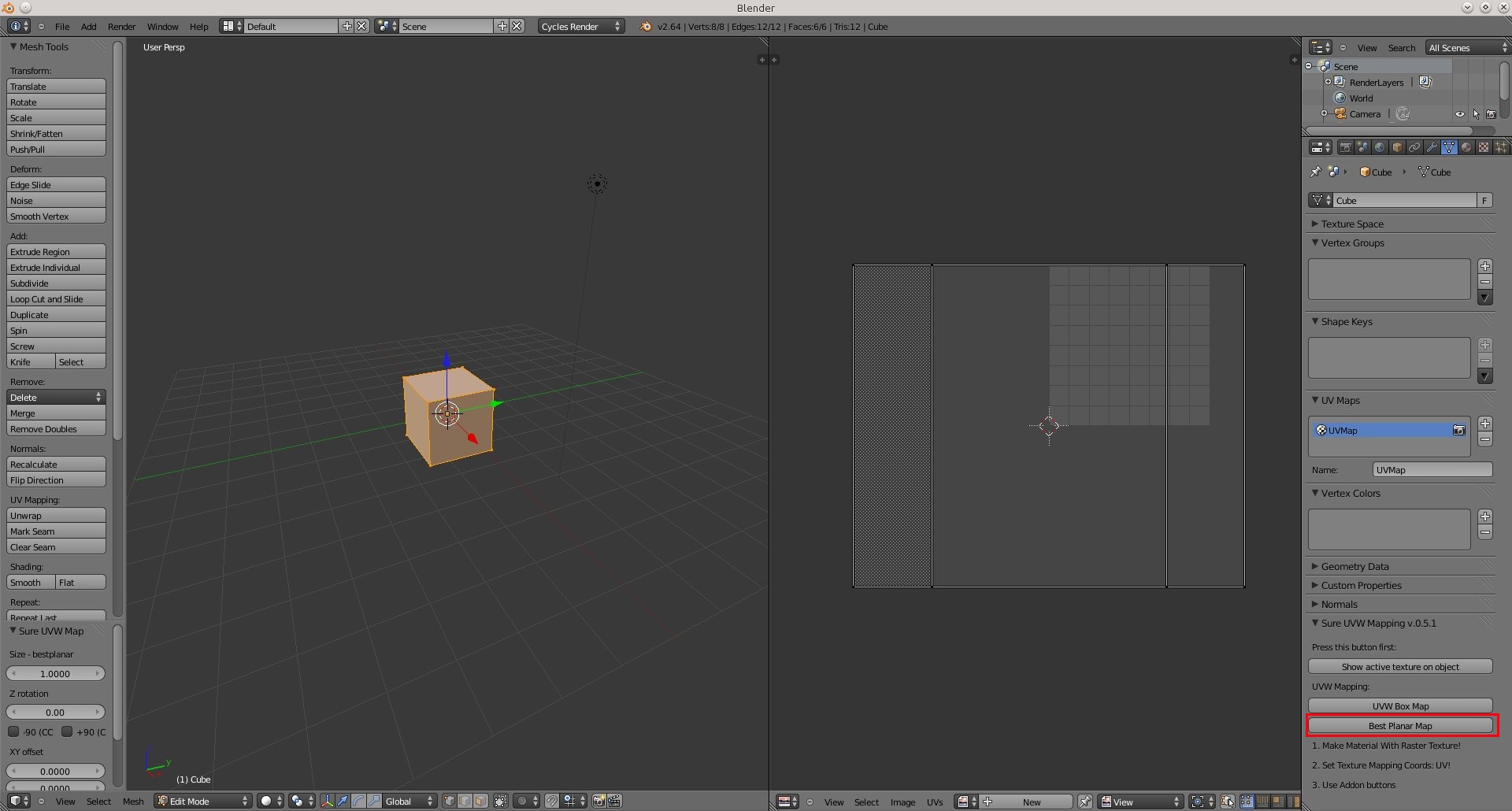Tick the +90 (C rotation checkbox
1512x811 pixels.
67,731
